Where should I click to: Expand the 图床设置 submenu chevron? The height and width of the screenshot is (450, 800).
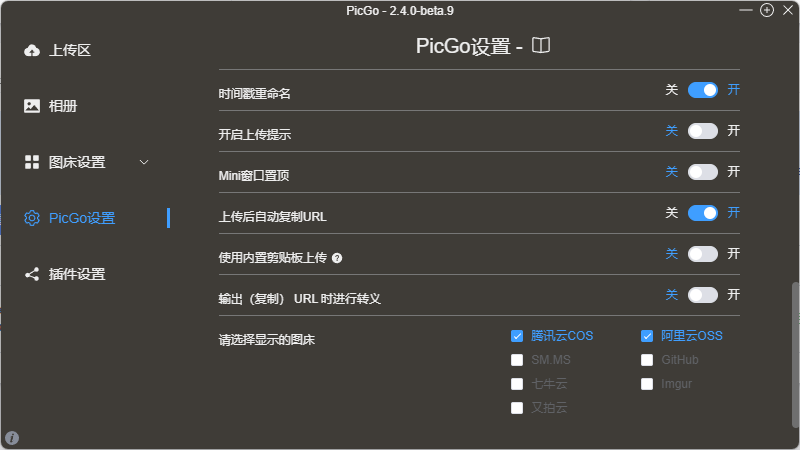point(144,162)
